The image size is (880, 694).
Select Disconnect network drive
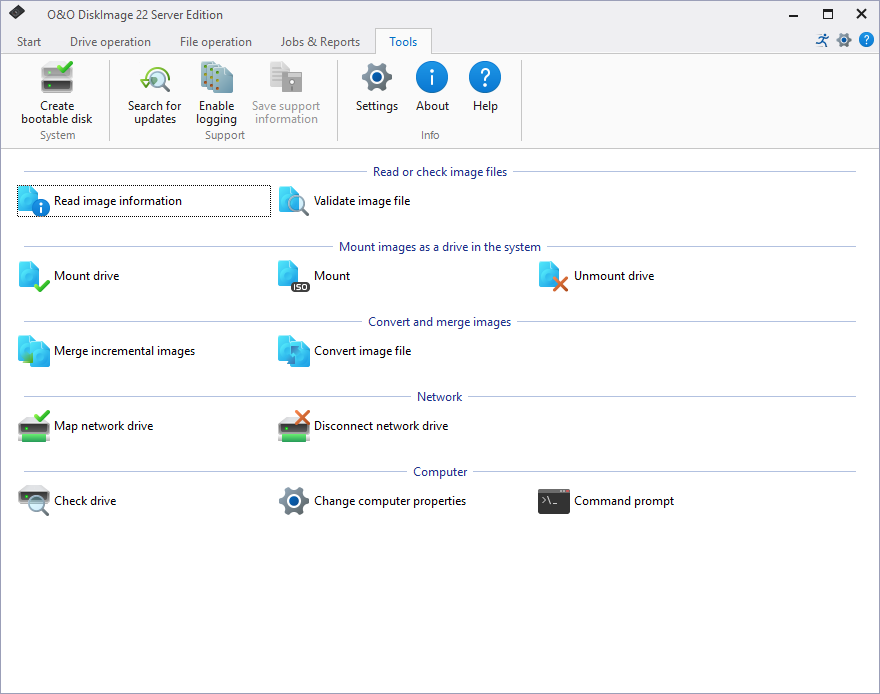pos(380,426)
